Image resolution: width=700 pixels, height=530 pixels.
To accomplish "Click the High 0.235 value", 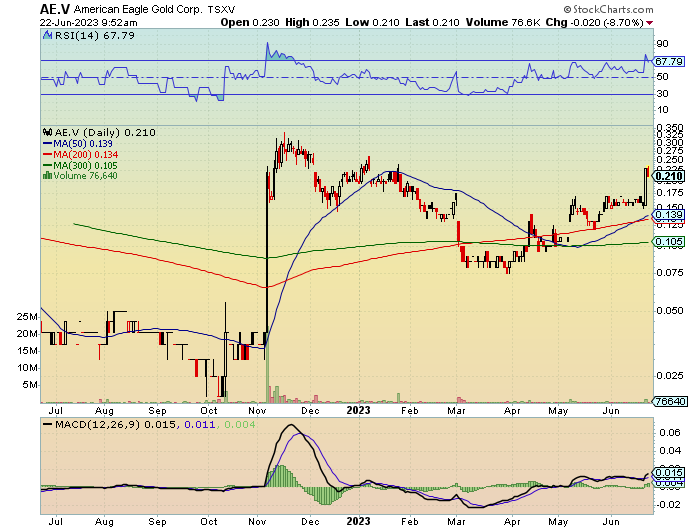I will [312, 22].
